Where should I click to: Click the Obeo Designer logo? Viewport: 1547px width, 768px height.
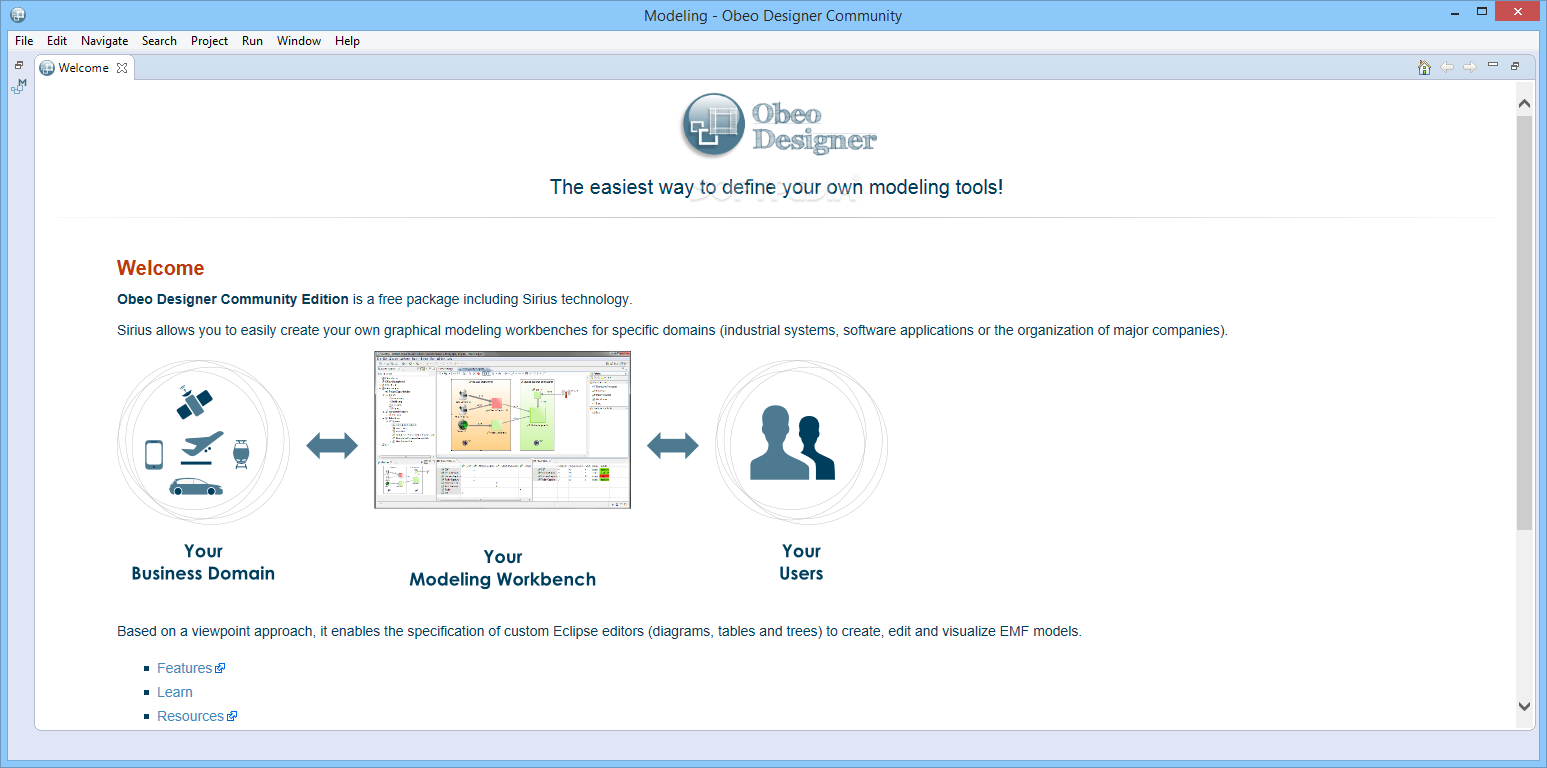[780, 125]
